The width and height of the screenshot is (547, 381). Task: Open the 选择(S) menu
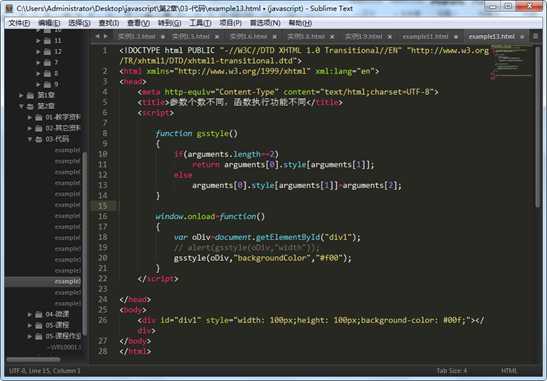pos(79,23)
